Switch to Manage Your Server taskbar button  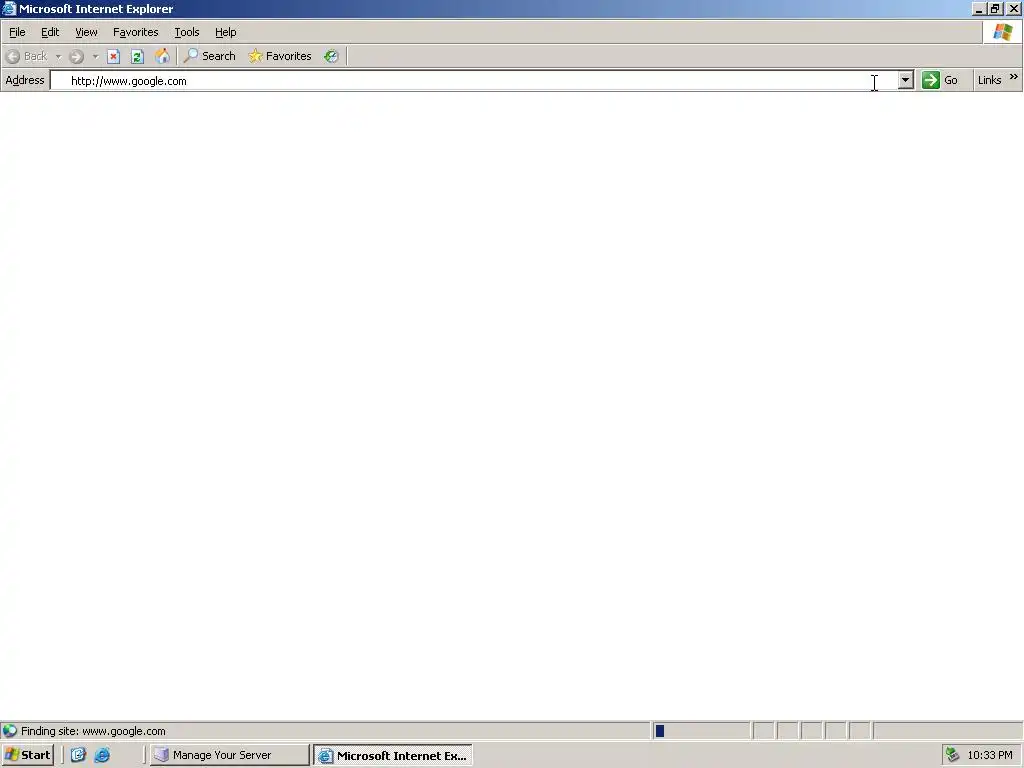click(x=229, y=755)
